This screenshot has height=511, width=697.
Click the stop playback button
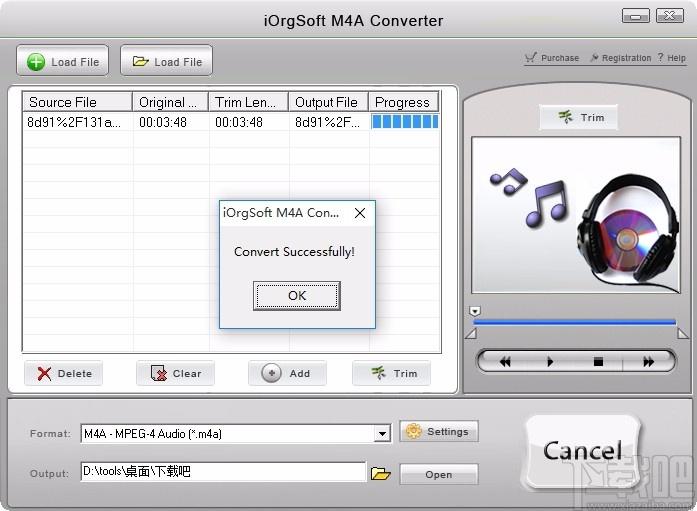point(598,362)
